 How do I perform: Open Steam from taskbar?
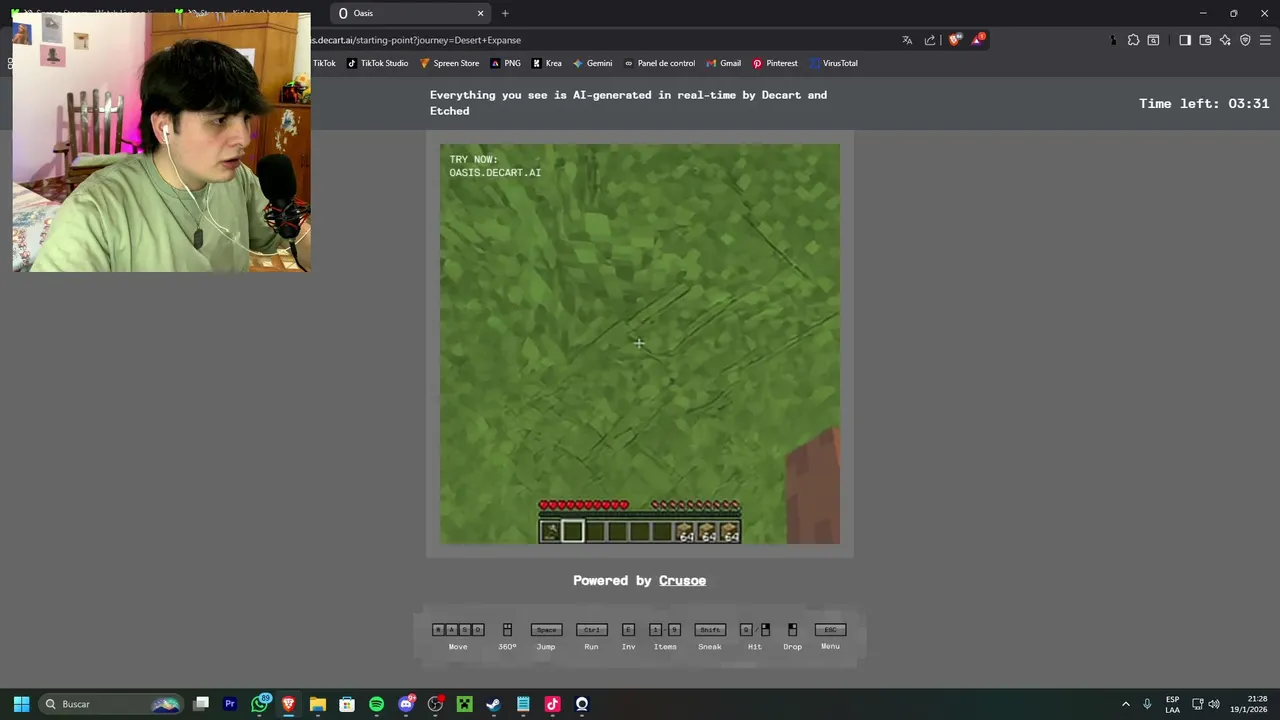(x=493, y=704)
